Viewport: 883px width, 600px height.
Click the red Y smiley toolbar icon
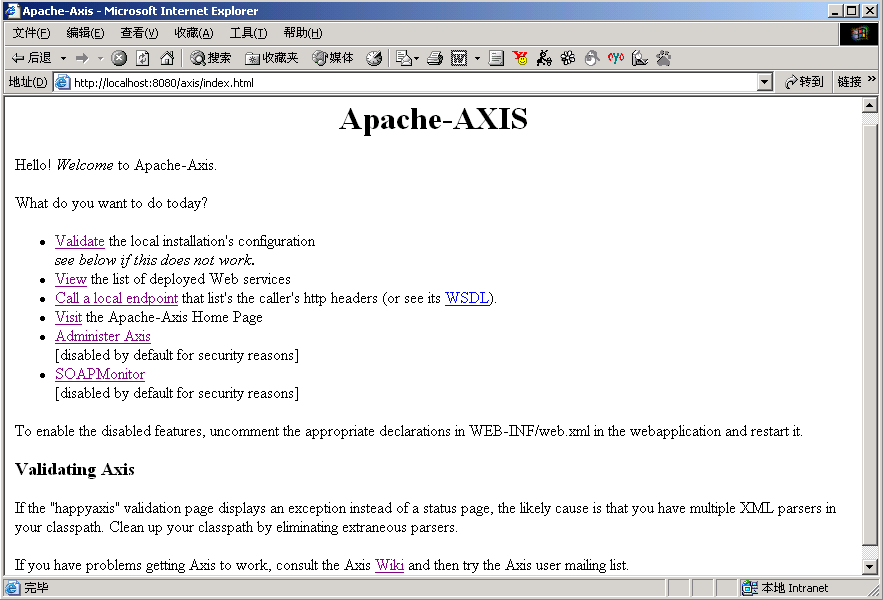coord(520,58)
